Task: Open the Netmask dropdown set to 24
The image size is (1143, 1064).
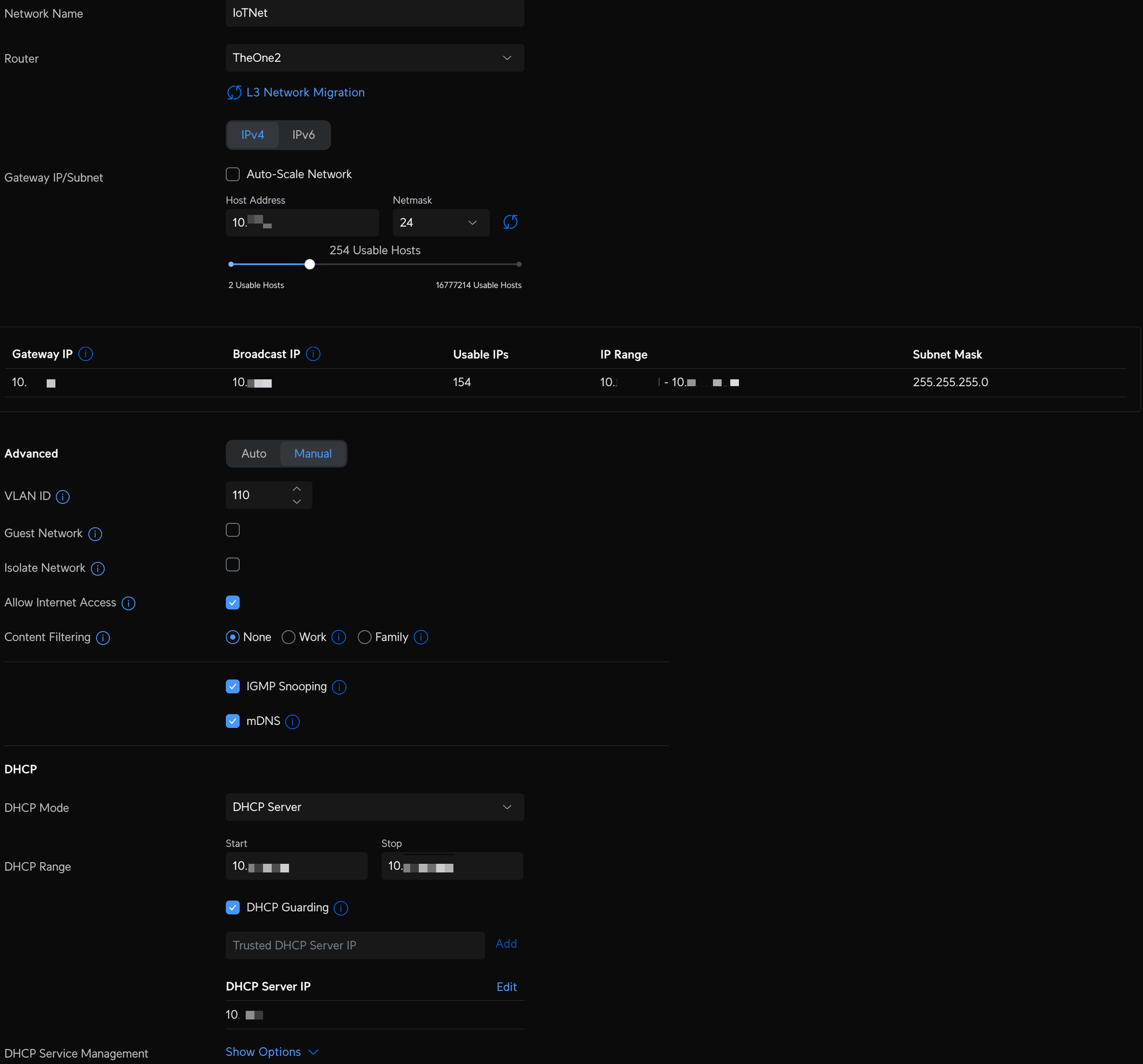Action: click(441, 222)
